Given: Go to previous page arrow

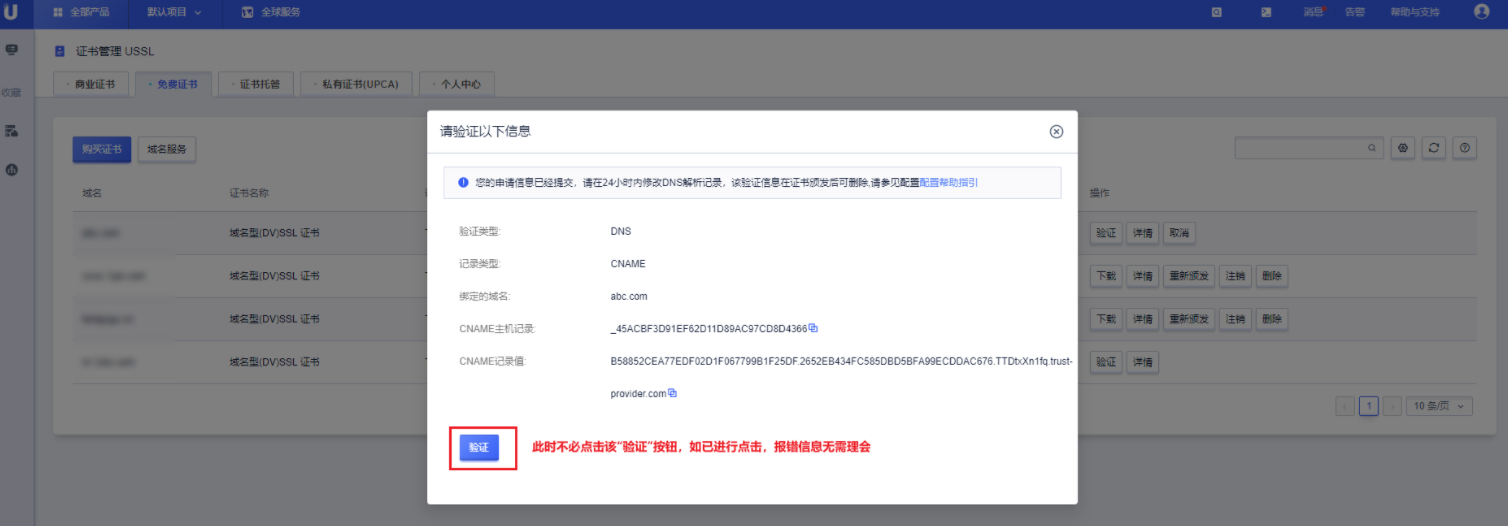Looking at the screenshot, I should [x=1345, y=406].
